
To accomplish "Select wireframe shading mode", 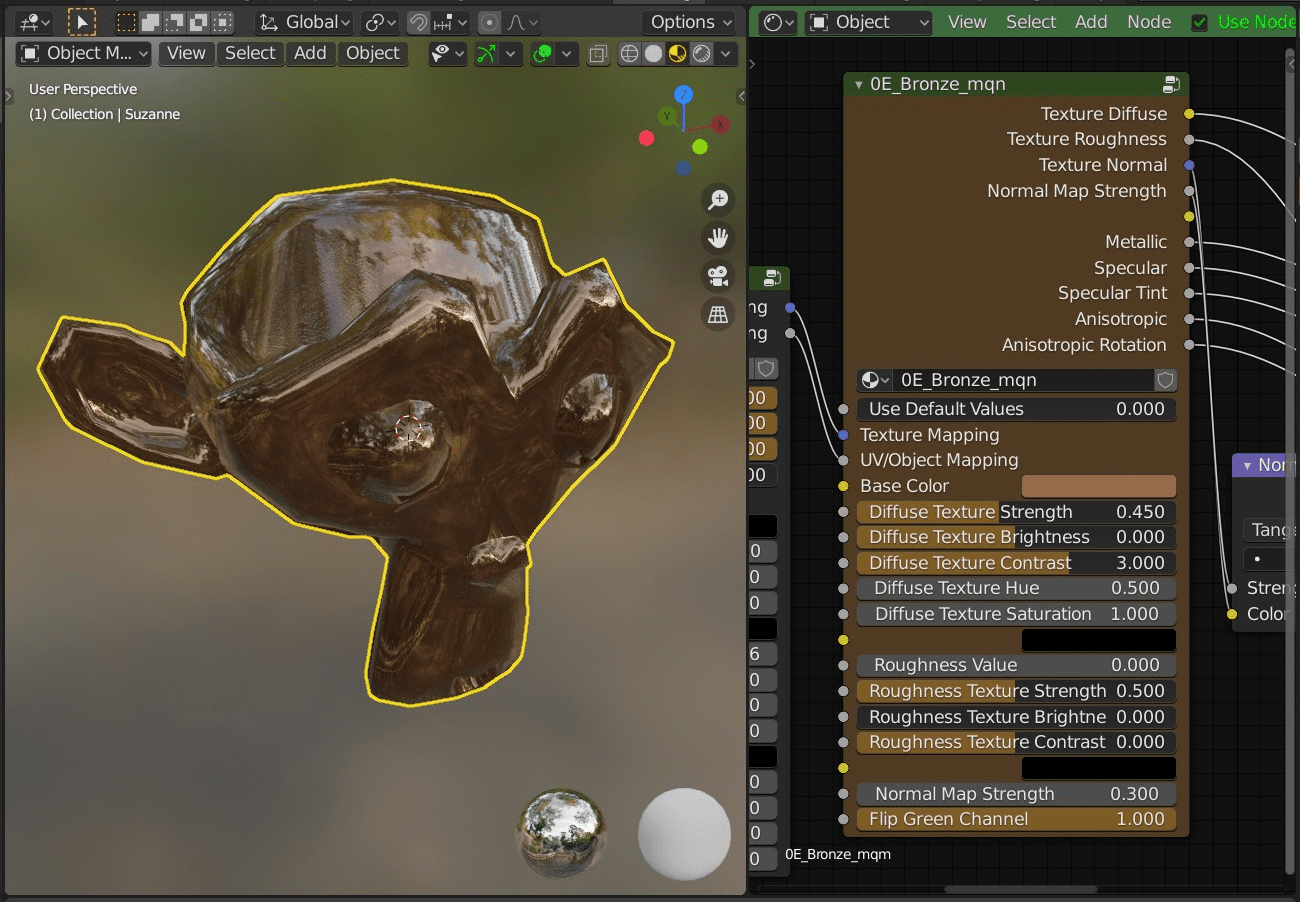I will point(629,54).
